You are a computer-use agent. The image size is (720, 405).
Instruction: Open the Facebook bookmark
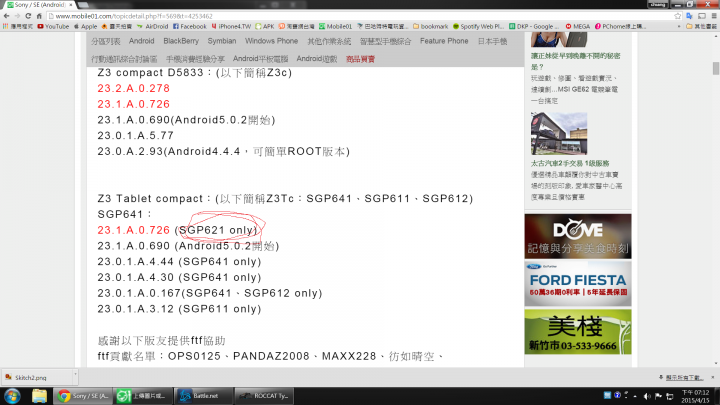(x=190, y=27)
